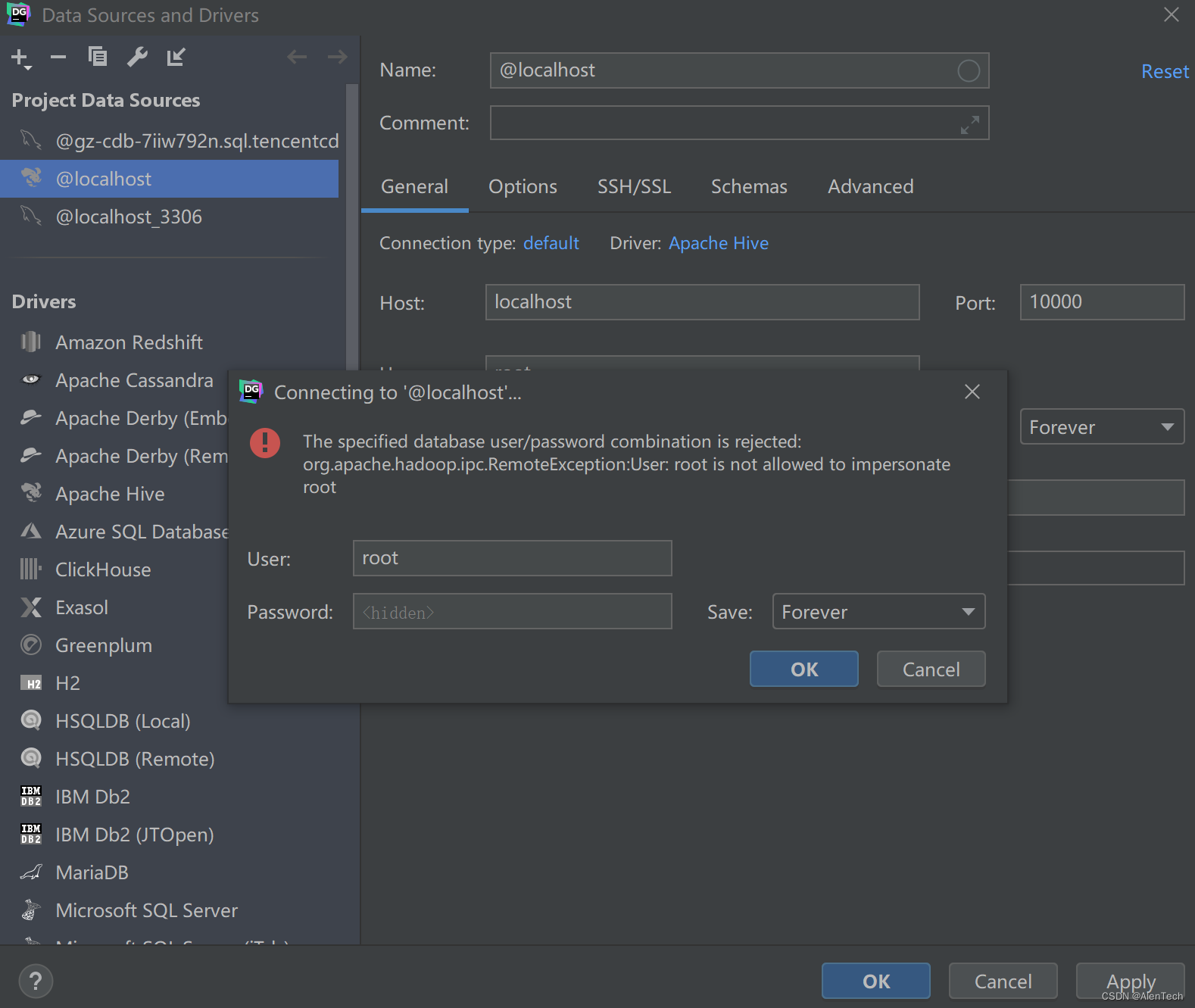1195x1008 pixels.
Task: Open the Forever dropdown in main settings
Action: coord(1102,427)
